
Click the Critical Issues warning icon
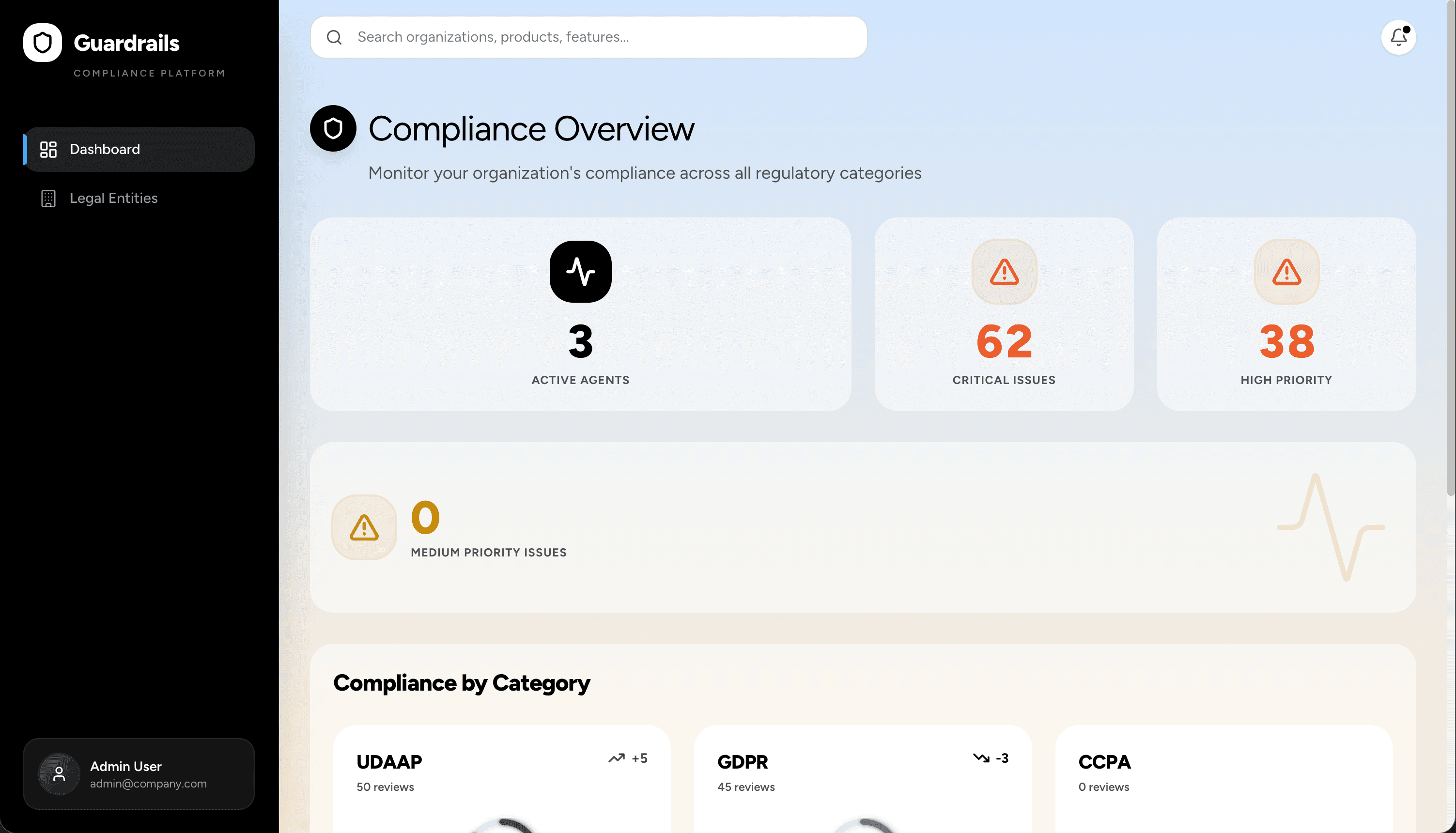click(x=1004, y=271)
